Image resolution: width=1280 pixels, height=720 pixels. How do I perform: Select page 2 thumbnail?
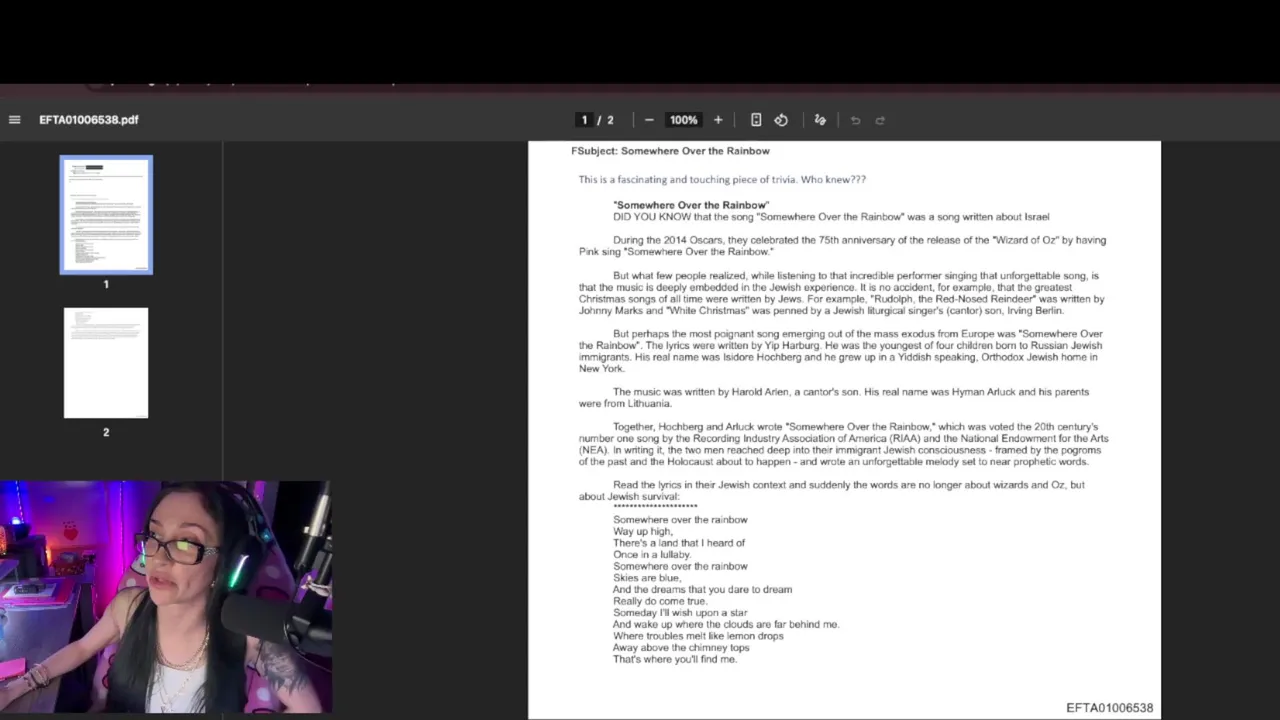[106, 363]
